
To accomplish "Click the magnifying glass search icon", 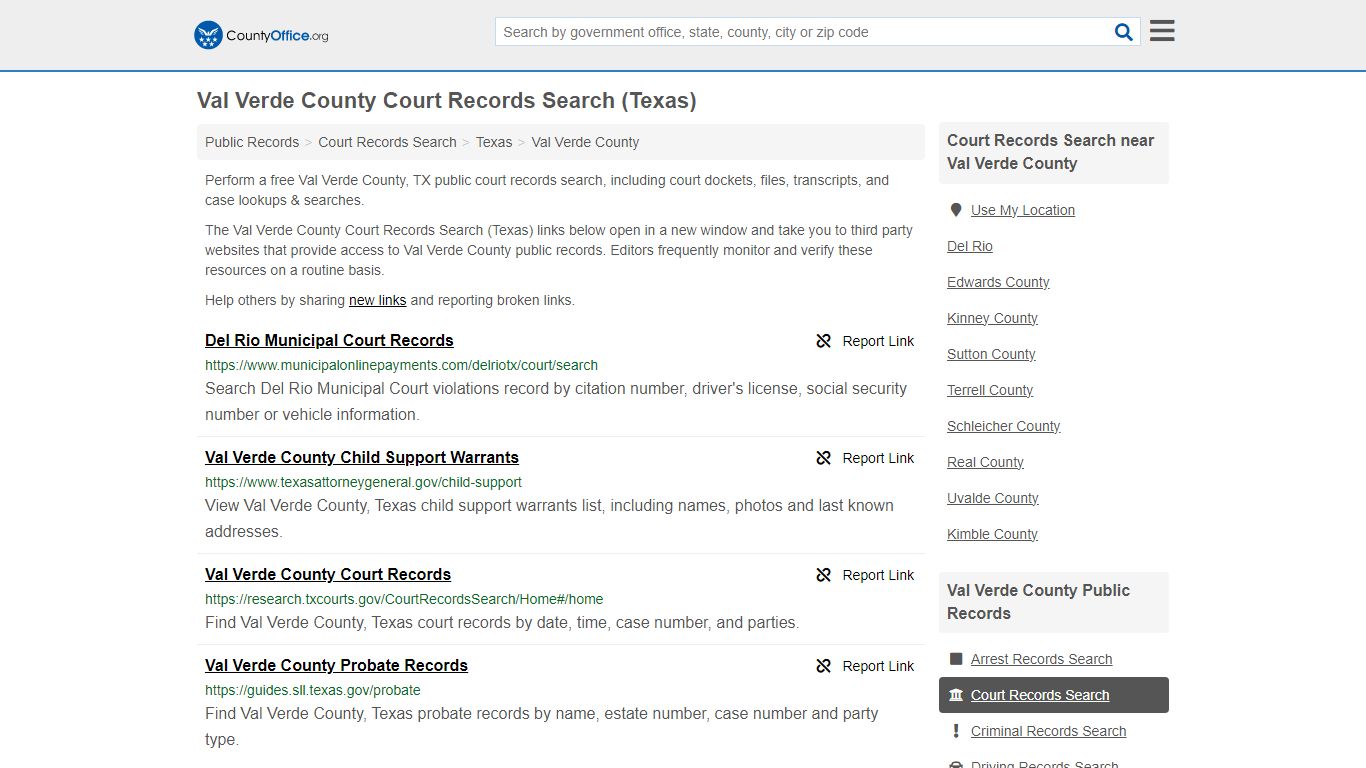I will (x=1124, y=32).
